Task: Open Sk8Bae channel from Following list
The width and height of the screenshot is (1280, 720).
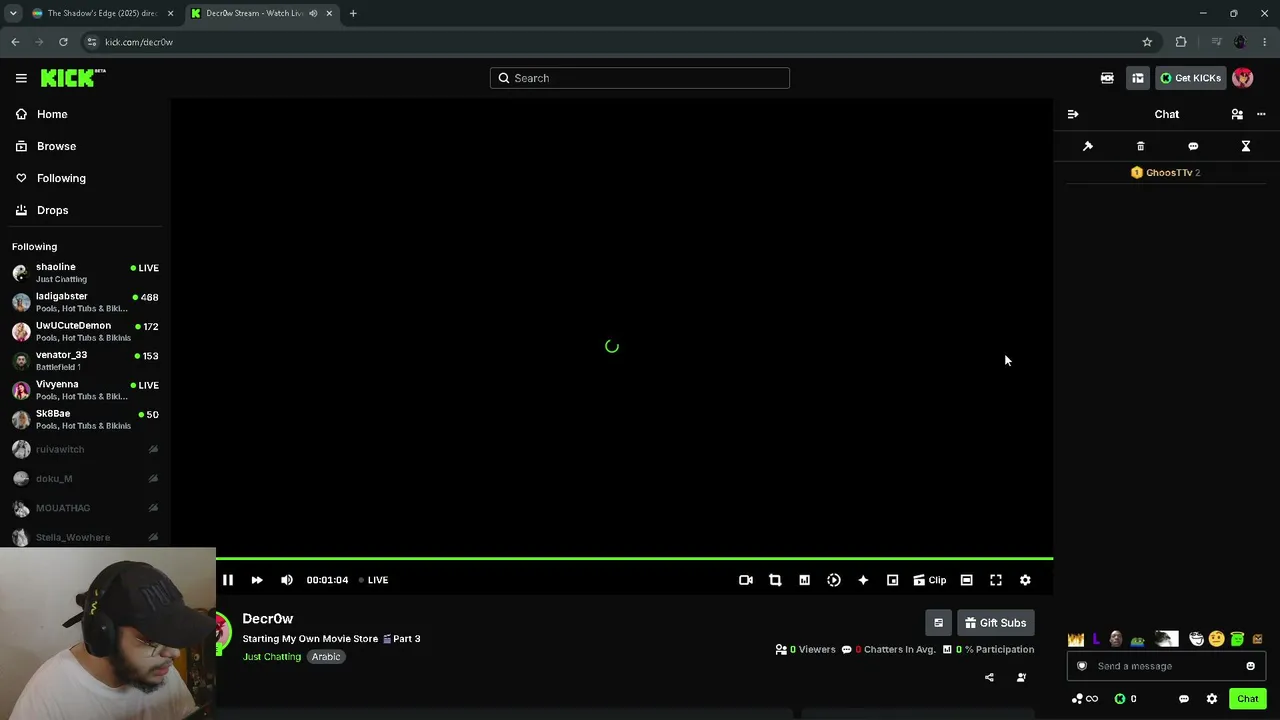Action: coord(85,419)
